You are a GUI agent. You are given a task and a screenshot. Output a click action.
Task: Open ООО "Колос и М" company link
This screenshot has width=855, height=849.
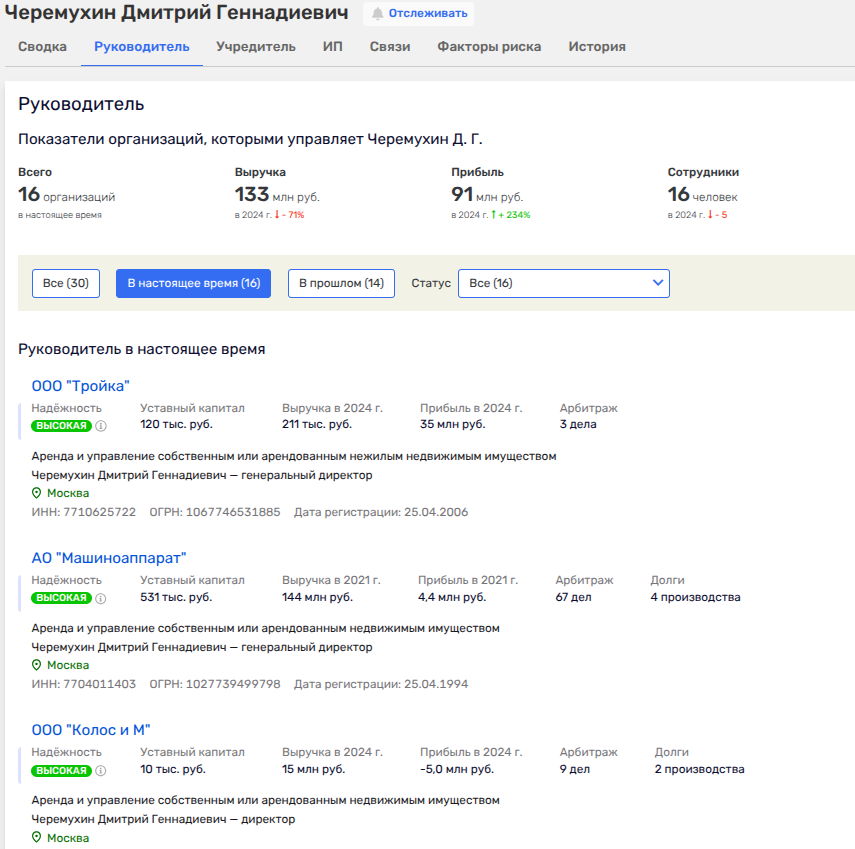[x=91, y=730]
